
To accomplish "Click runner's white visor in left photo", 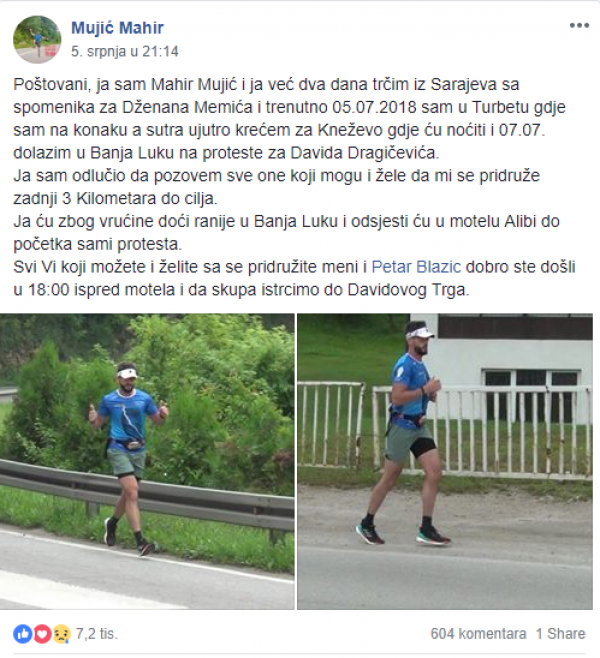I will (x=127, y=373).
